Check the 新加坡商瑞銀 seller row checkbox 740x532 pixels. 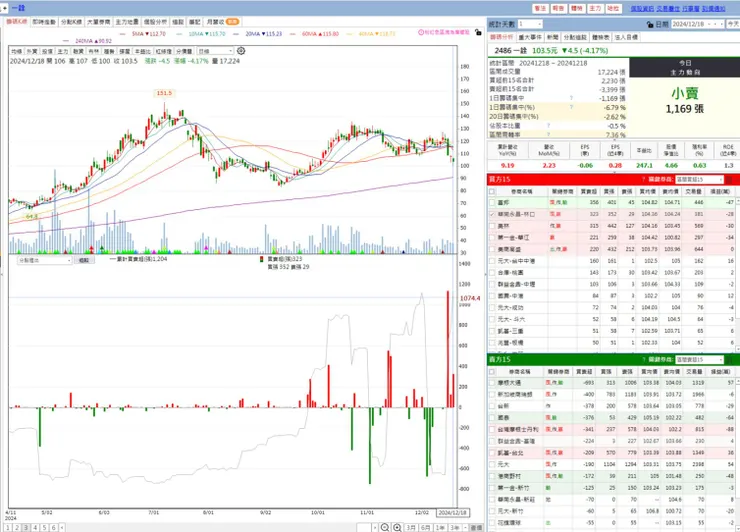[x=492, y=394]
